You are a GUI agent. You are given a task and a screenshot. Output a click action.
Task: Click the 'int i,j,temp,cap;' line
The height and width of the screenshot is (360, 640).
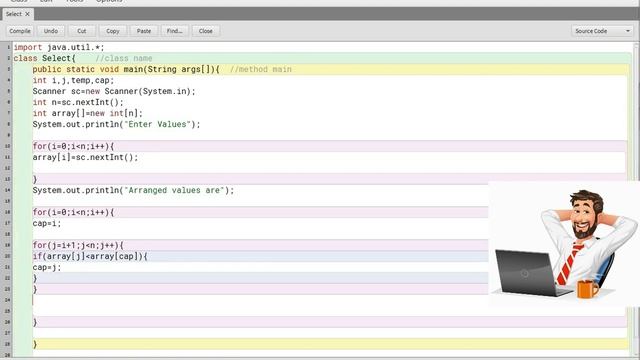point(73,80)
